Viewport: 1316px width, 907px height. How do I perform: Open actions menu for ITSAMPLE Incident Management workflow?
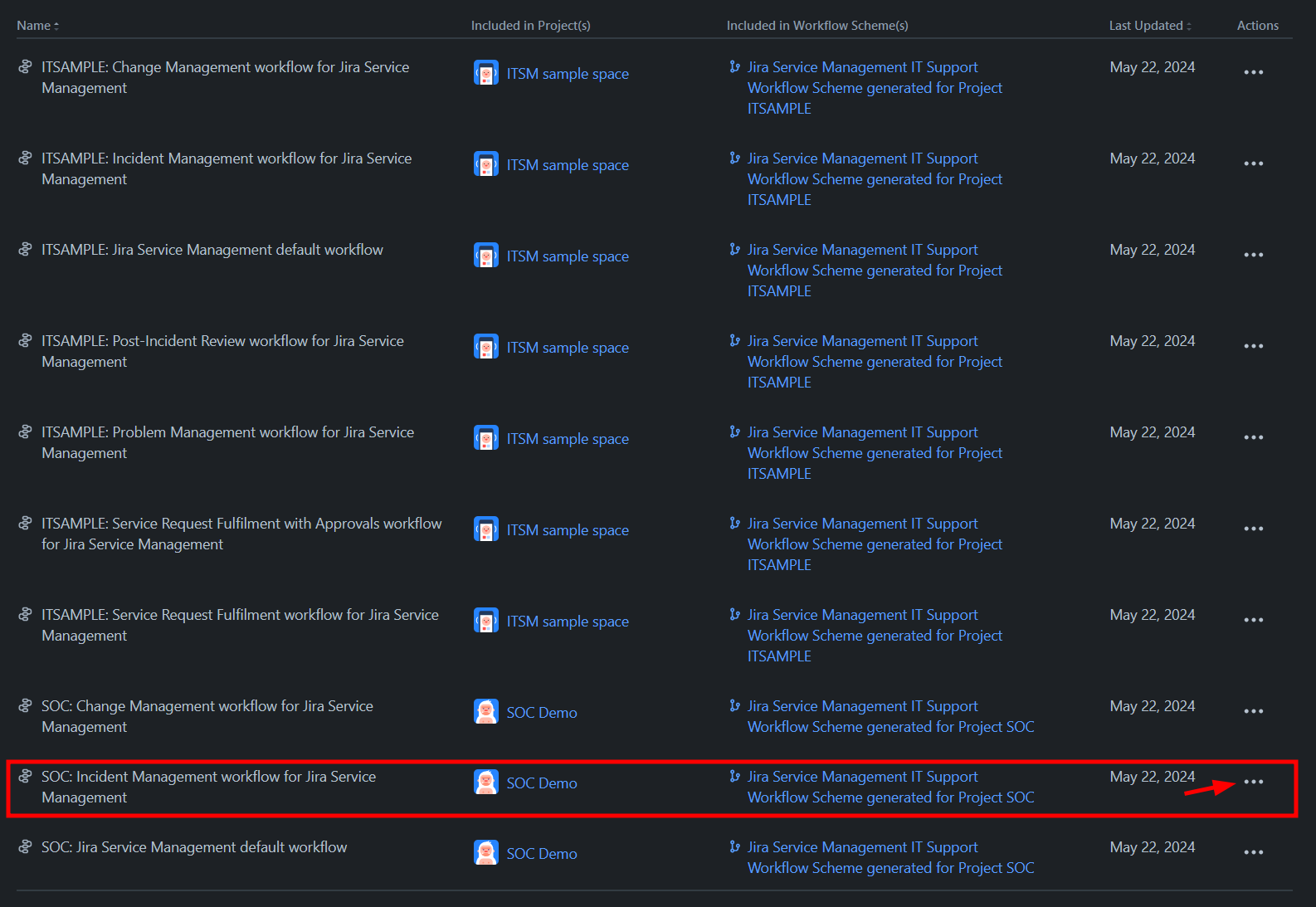point(1253,163)
